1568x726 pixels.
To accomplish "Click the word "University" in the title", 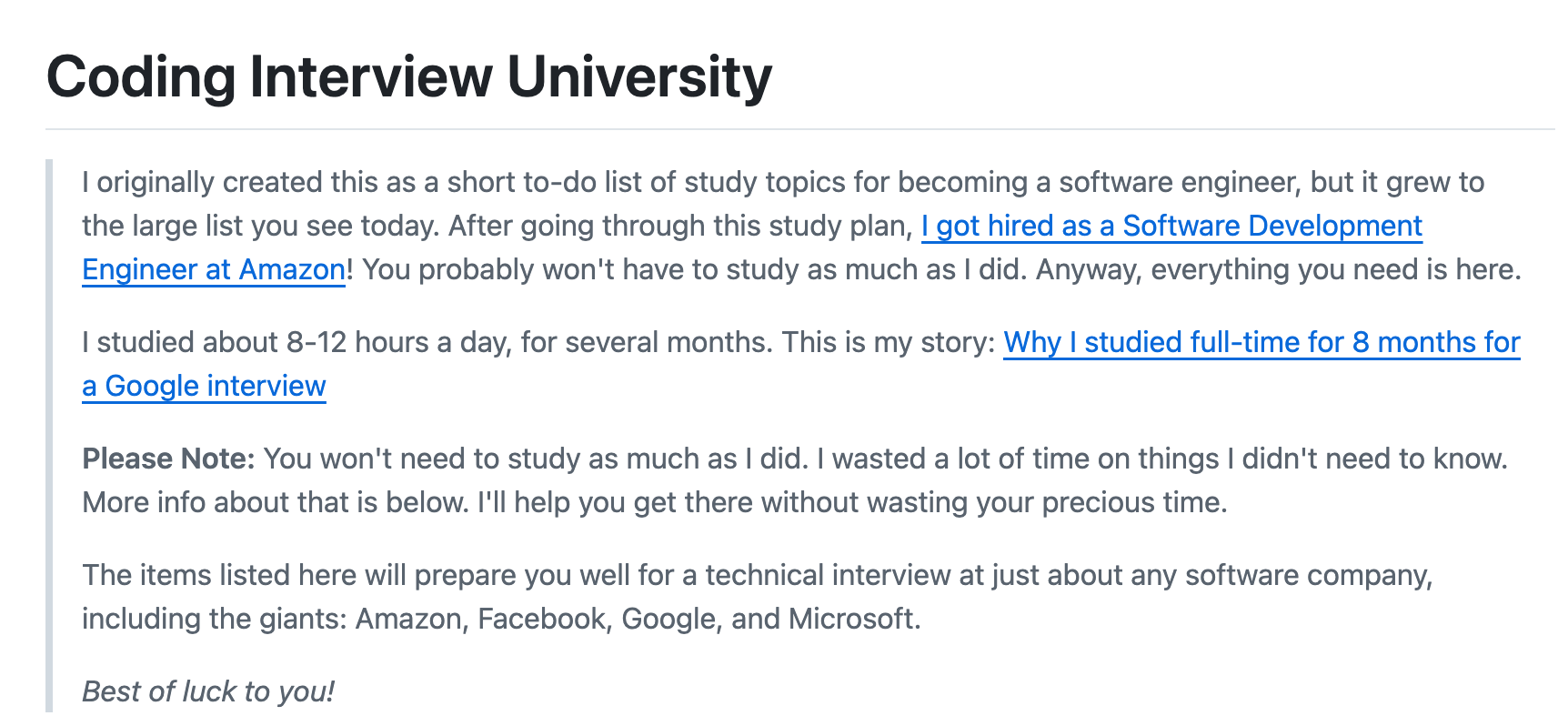I will 639,76.
